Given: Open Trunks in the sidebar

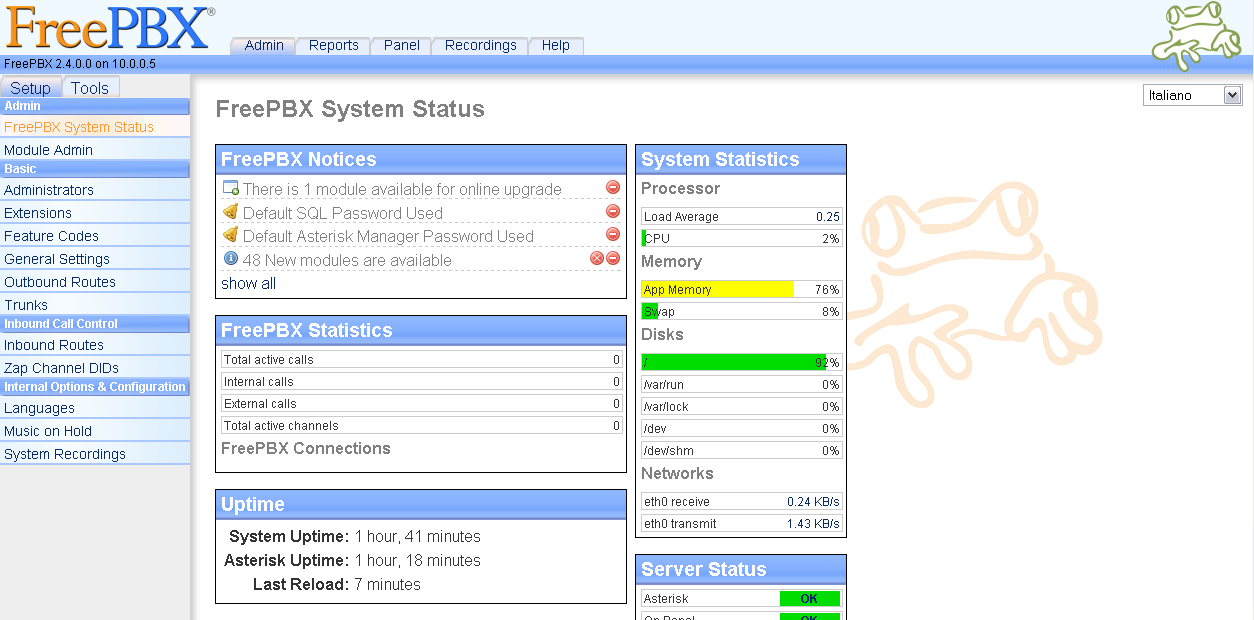Looking at the screenshot, I should [95, 305].
